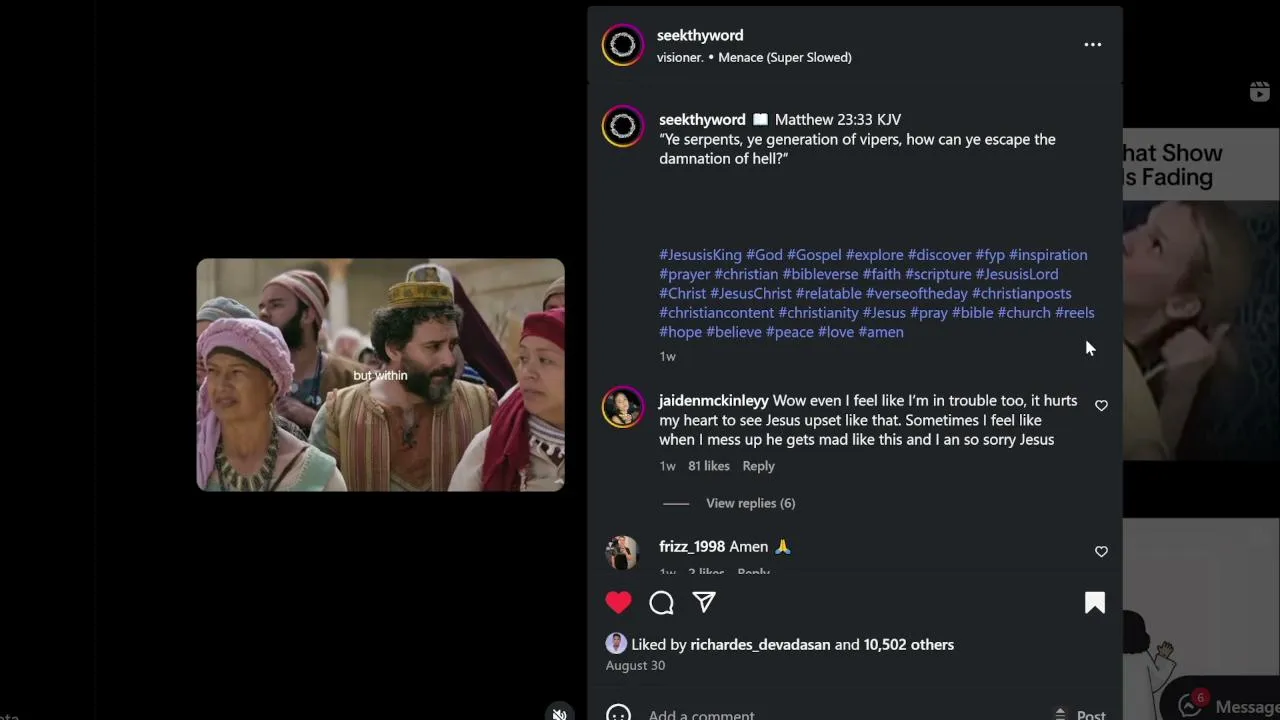Screen dimensions: 1280x720
Task: Open the three-dot more options menu
Action: click(1092, 45)
